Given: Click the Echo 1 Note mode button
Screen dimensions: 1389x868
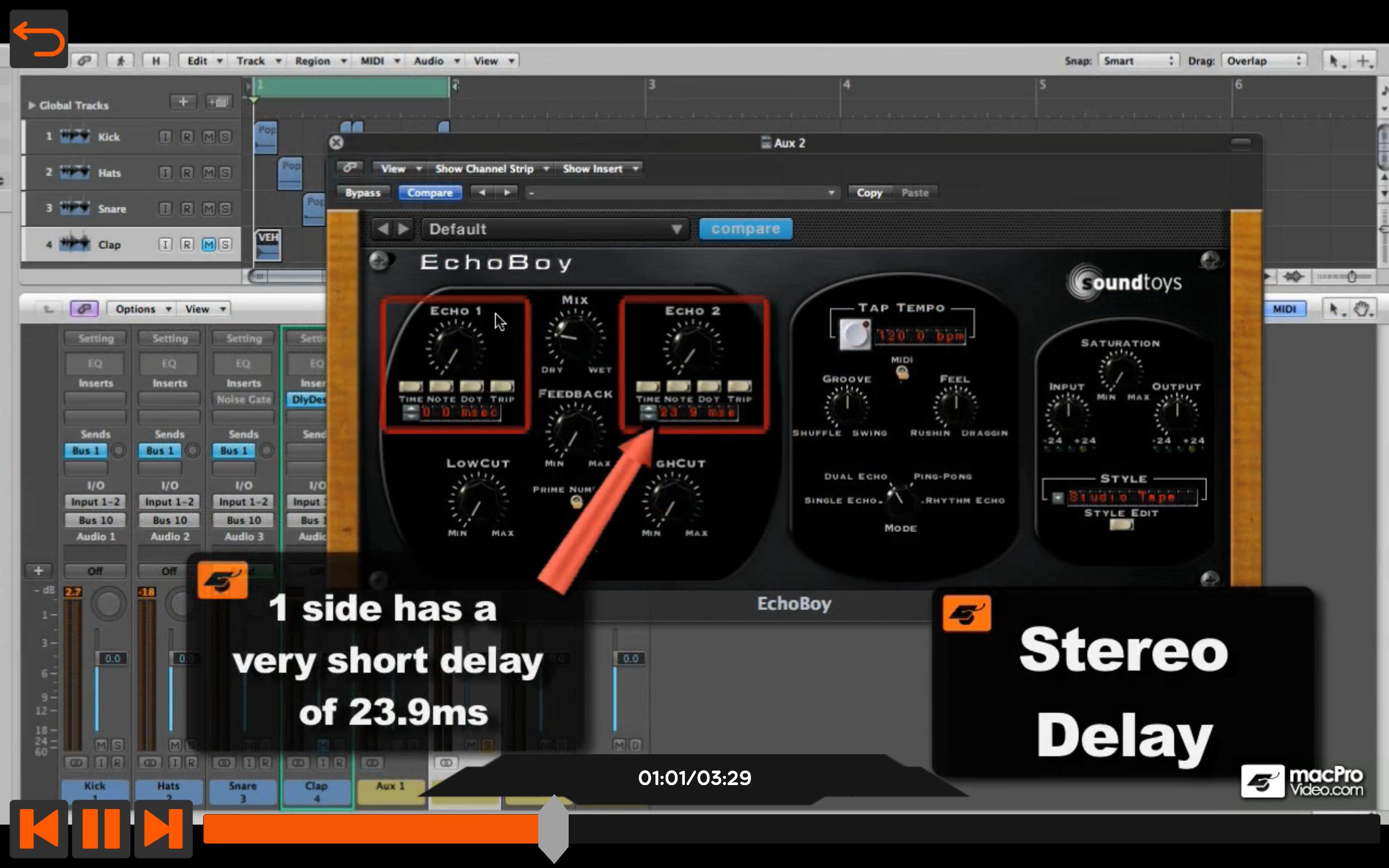Looking at the screenshot, I should pos(441,386).
